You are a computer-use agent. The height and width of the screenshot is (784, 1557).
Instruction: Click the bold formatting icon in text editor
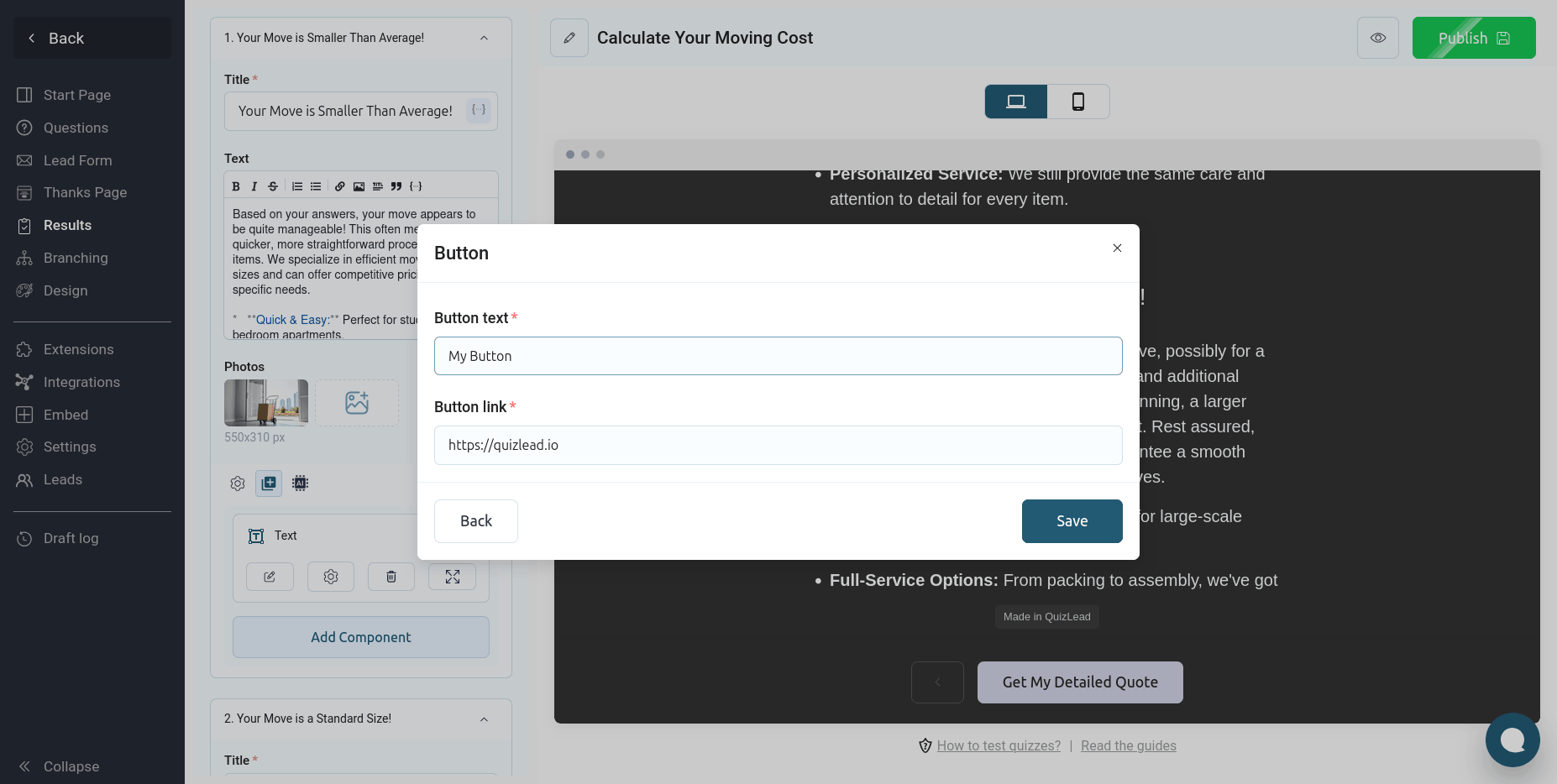click(236, 186)
